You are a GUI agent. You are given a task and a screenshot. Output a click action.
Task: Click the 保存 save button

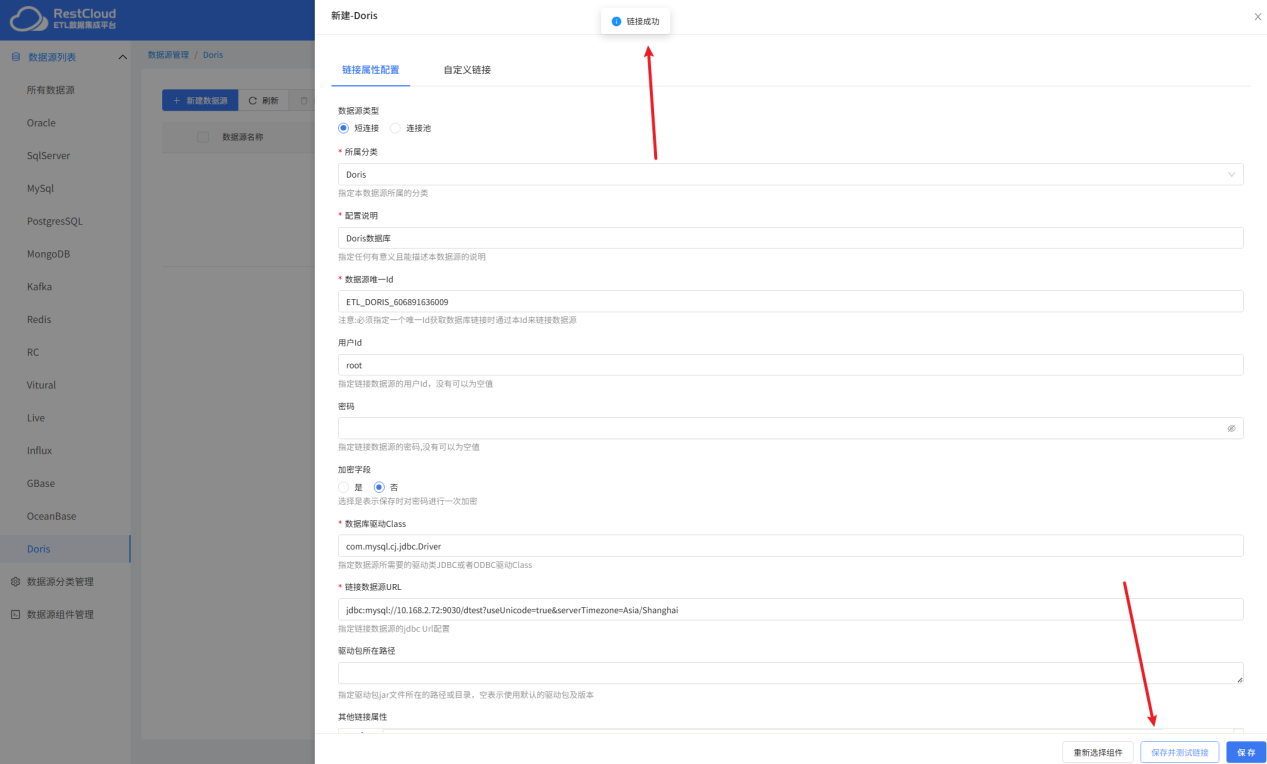[1246, 752]
